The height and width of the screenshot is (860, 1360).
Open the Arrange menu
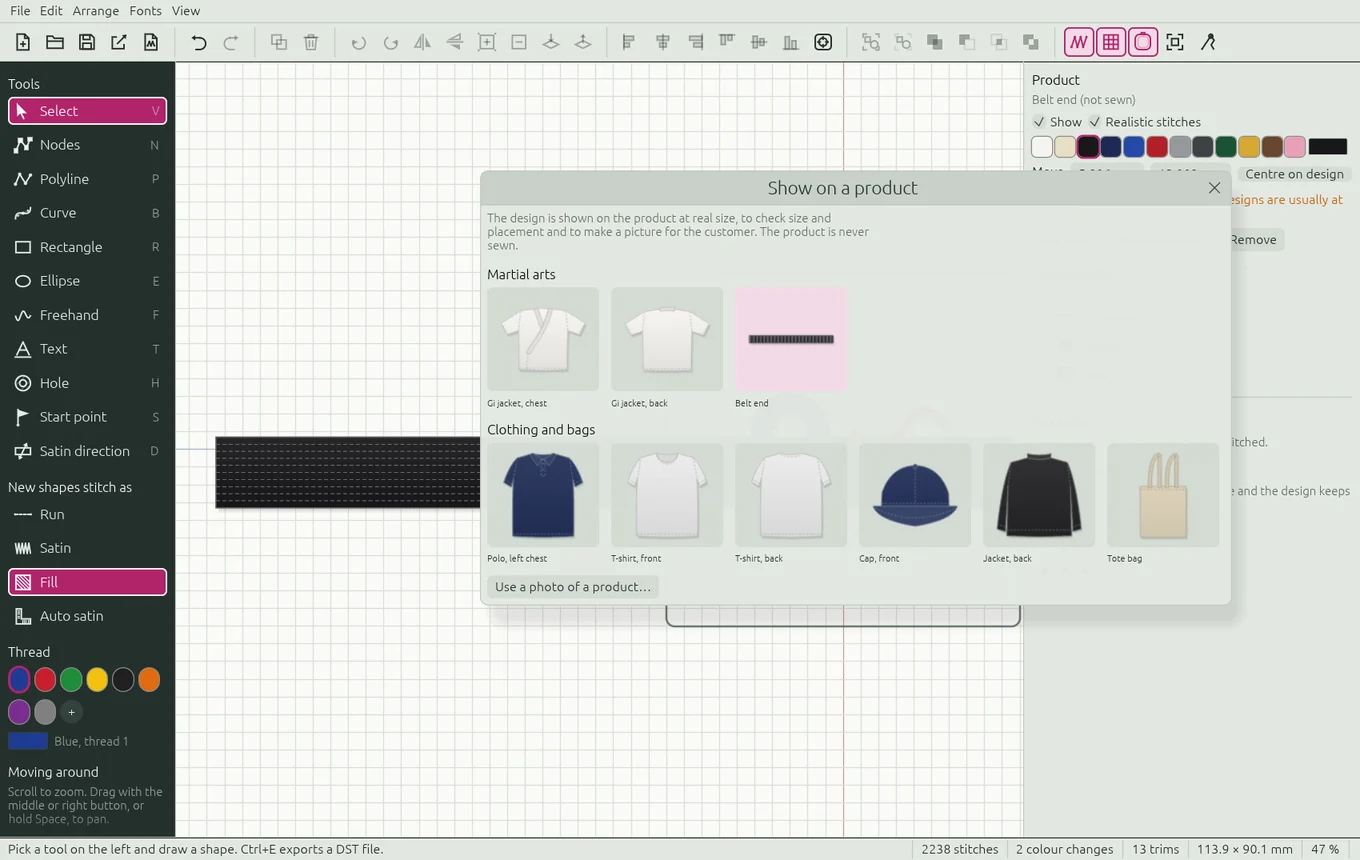[x=96, y=11]
